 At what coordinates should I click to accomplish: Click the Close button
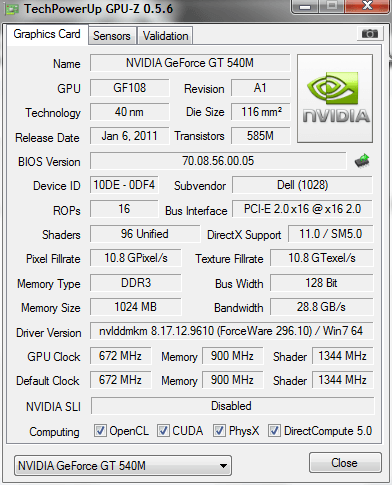345,463
